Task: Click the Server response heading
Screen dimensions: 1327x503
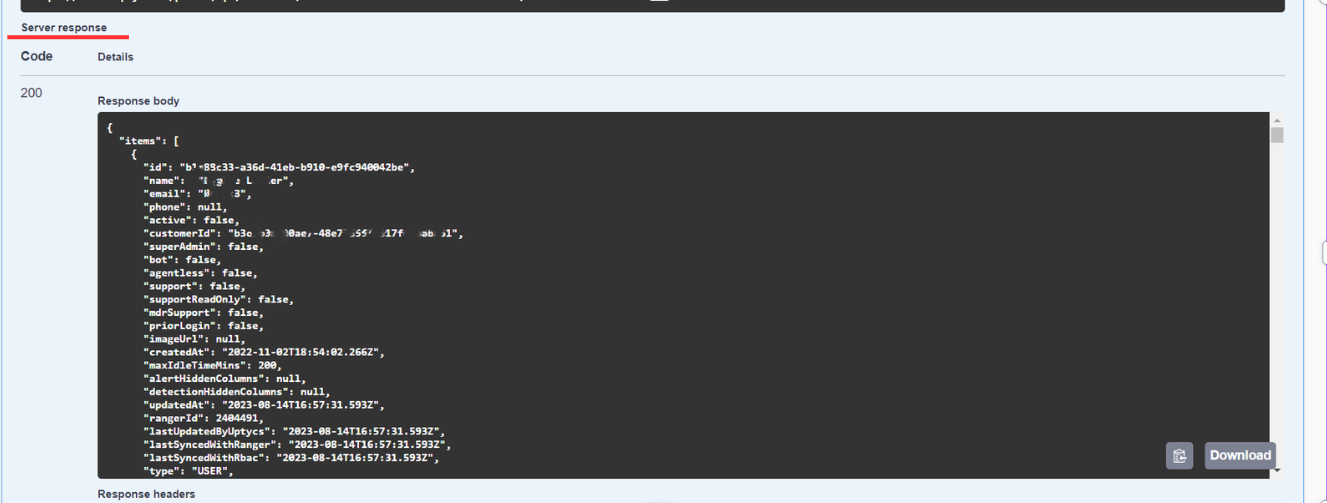Action: pos(64,28)
